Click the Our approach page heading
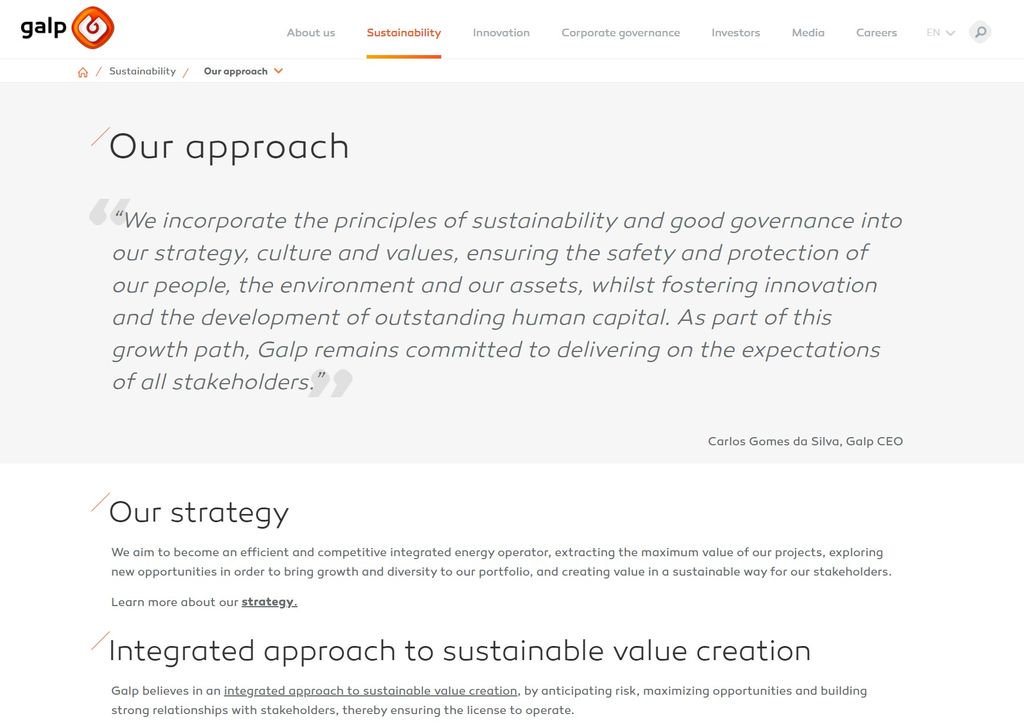The width and height of the screenshot is (1024, 726). click(229, 146)
